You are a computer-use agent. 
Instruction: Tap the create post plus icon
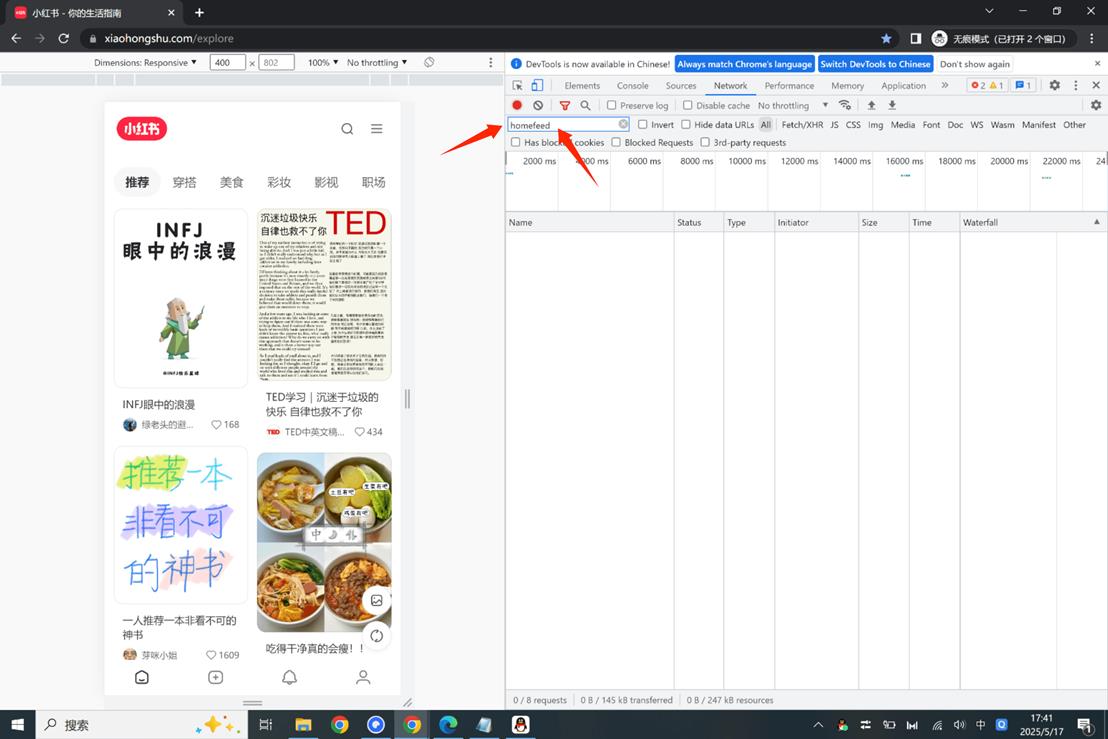(216, 677)
